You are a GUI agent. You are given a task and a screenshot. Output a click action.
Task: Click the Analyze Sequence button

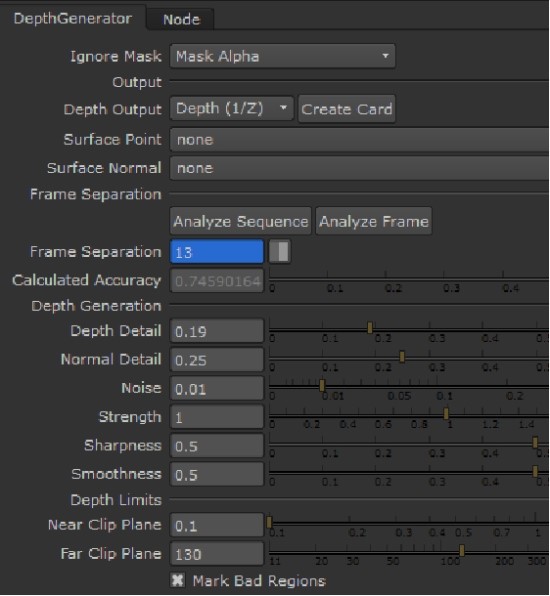[x=241, y=221]
